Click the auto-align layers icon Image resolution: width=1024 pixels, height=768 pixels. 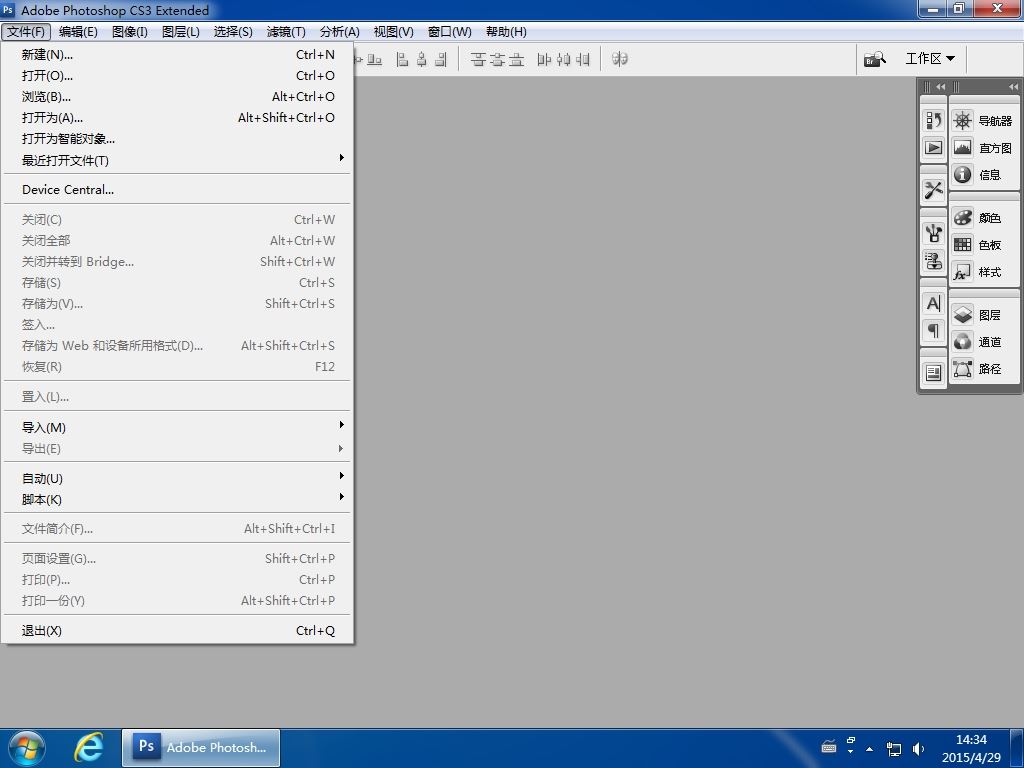click(x=620, y=59)
